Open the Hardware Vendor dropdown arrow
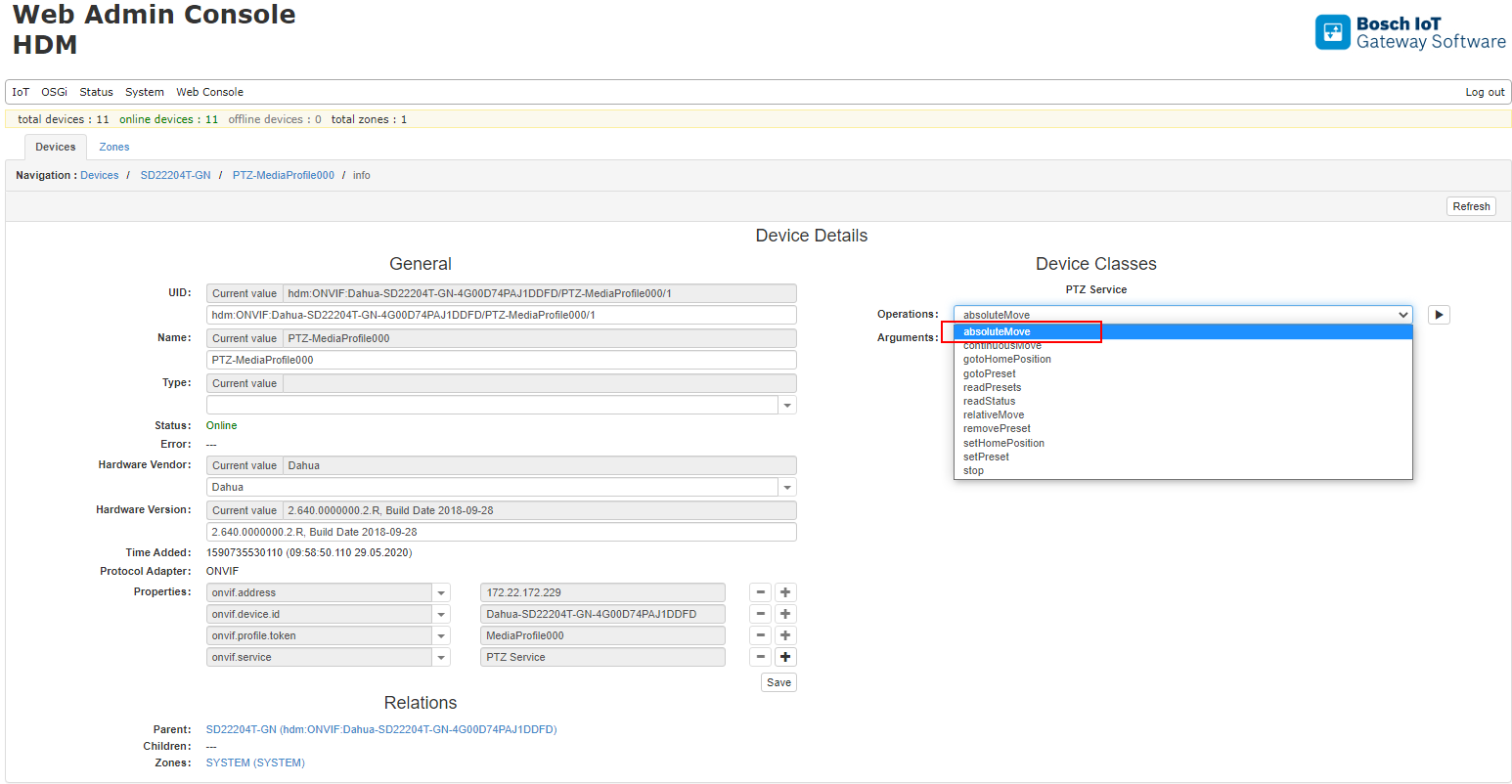The height and width of the screenshot is (784, 1512). 787,487
